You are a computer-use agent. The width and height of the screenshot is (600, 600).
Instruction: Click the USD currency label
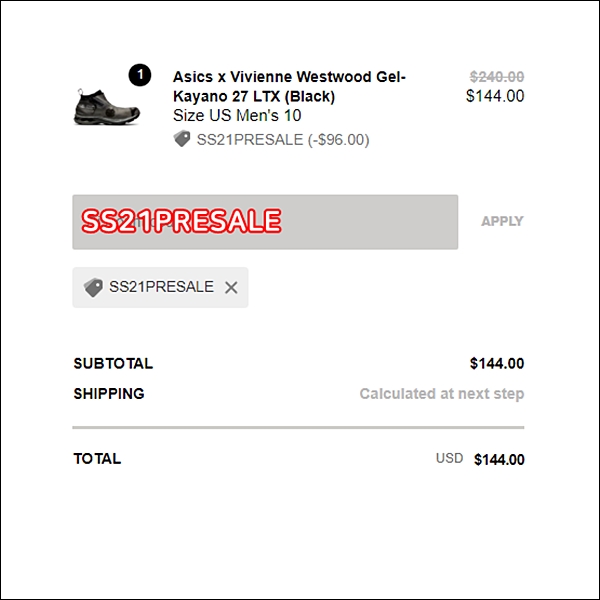pos(450,458)
